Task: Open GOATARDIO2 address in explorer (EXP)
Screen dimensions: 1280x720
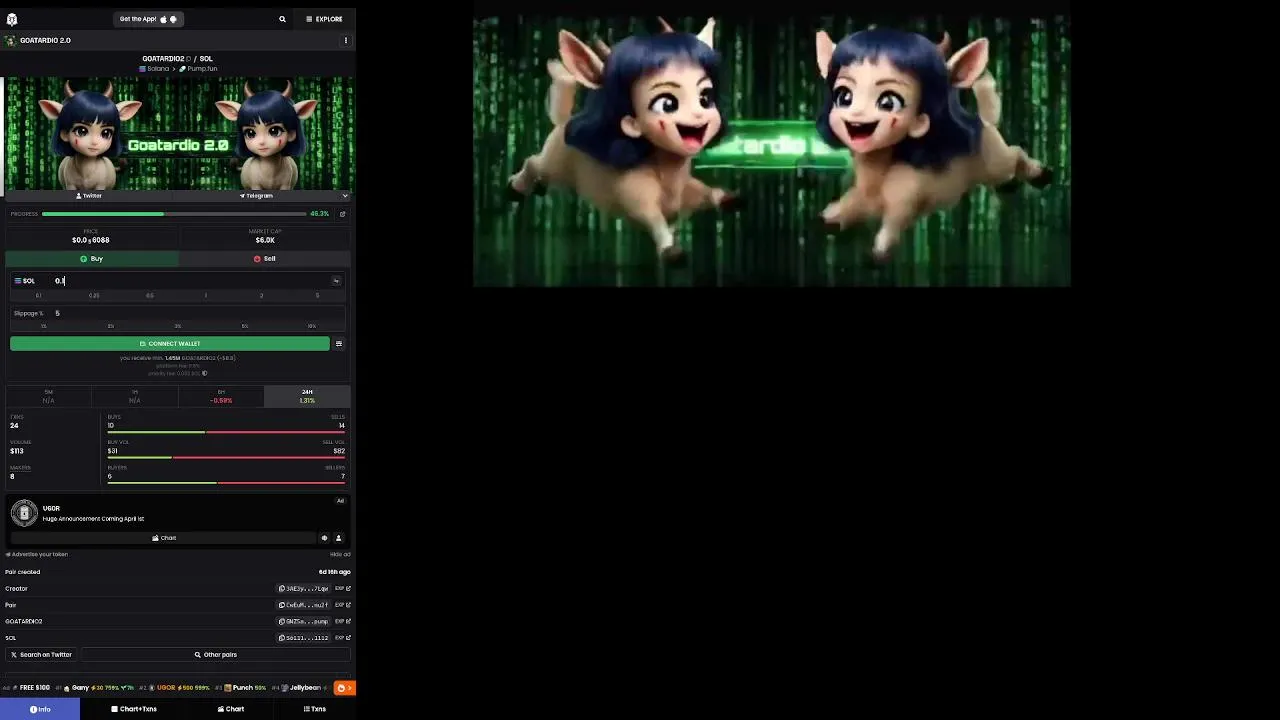Action: 342,622
